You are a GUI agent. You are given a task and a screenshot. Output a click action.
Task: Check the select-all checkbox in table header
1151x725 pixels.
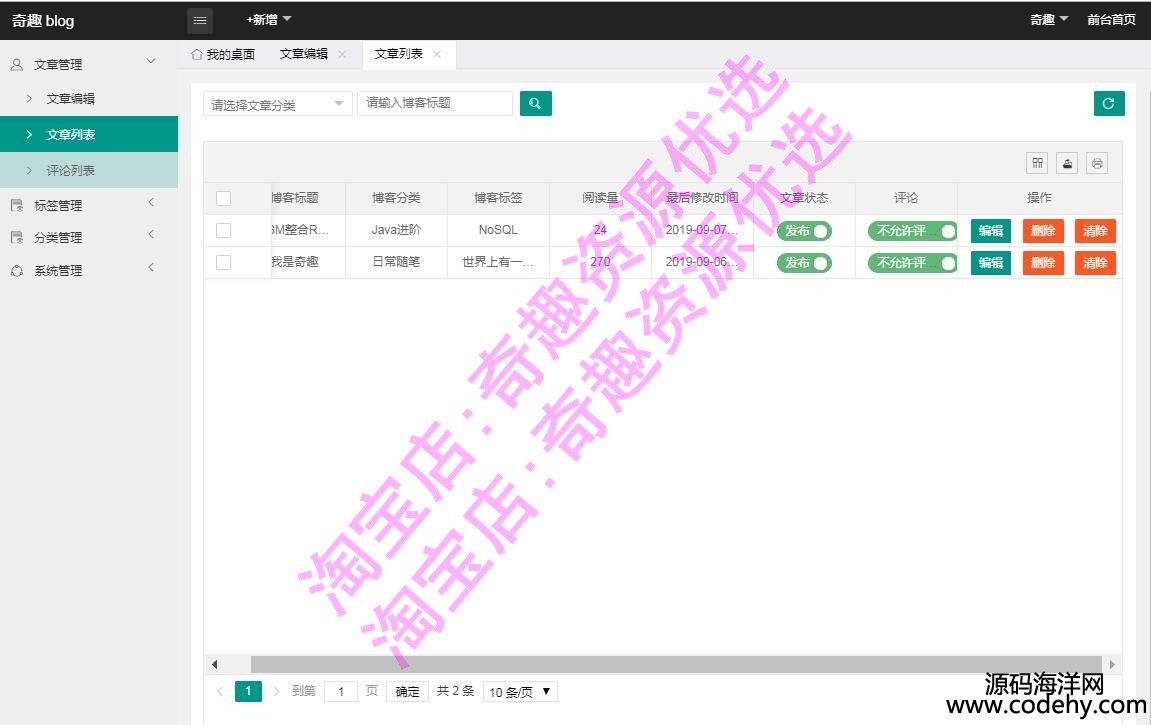223,198
